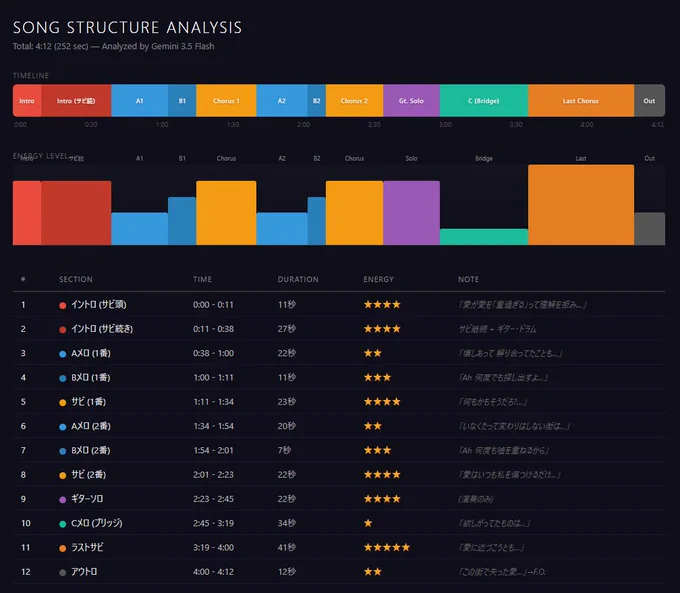Select the A1 segment in the timeline
The height and width of the screenshot is (593, 680).
point(139,101)
